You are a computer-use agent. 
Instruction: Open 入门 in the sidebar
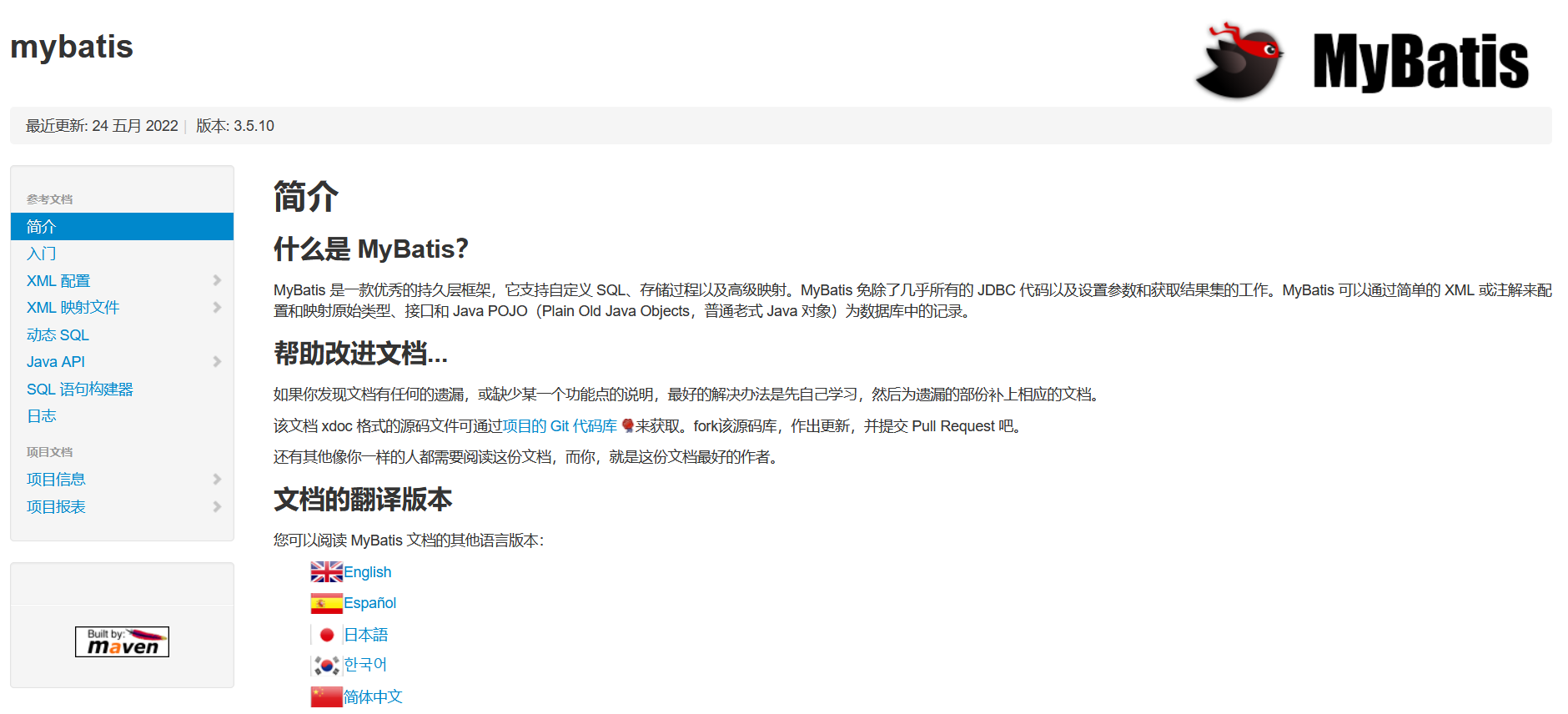point(42,254)
